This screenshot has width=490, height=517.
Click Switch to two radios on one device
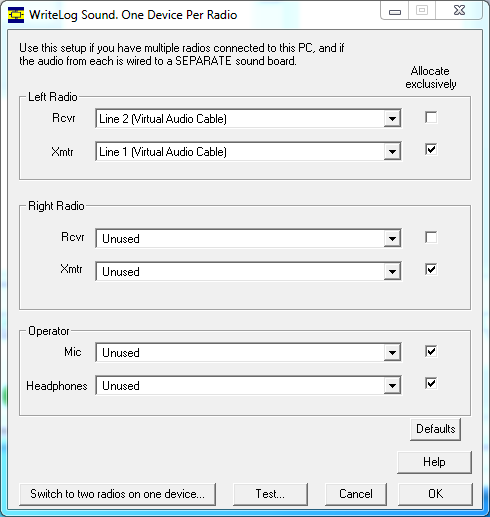pyautogui.click(x=117, y=494)
